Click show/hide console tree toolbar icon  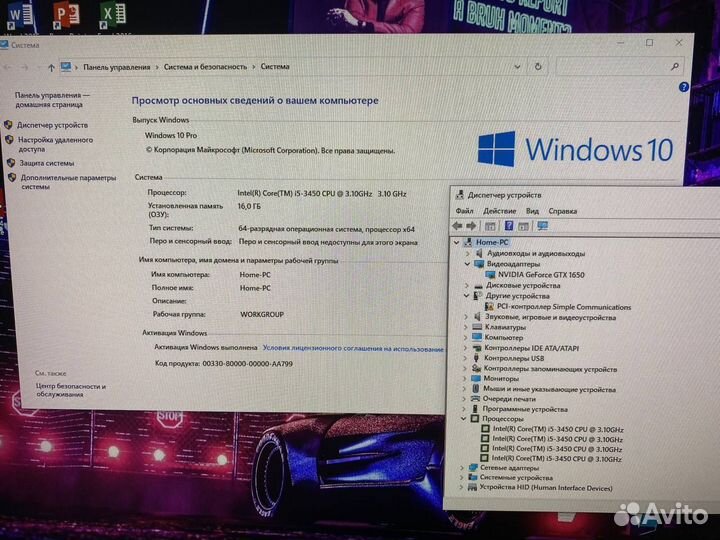pos(490,226)
